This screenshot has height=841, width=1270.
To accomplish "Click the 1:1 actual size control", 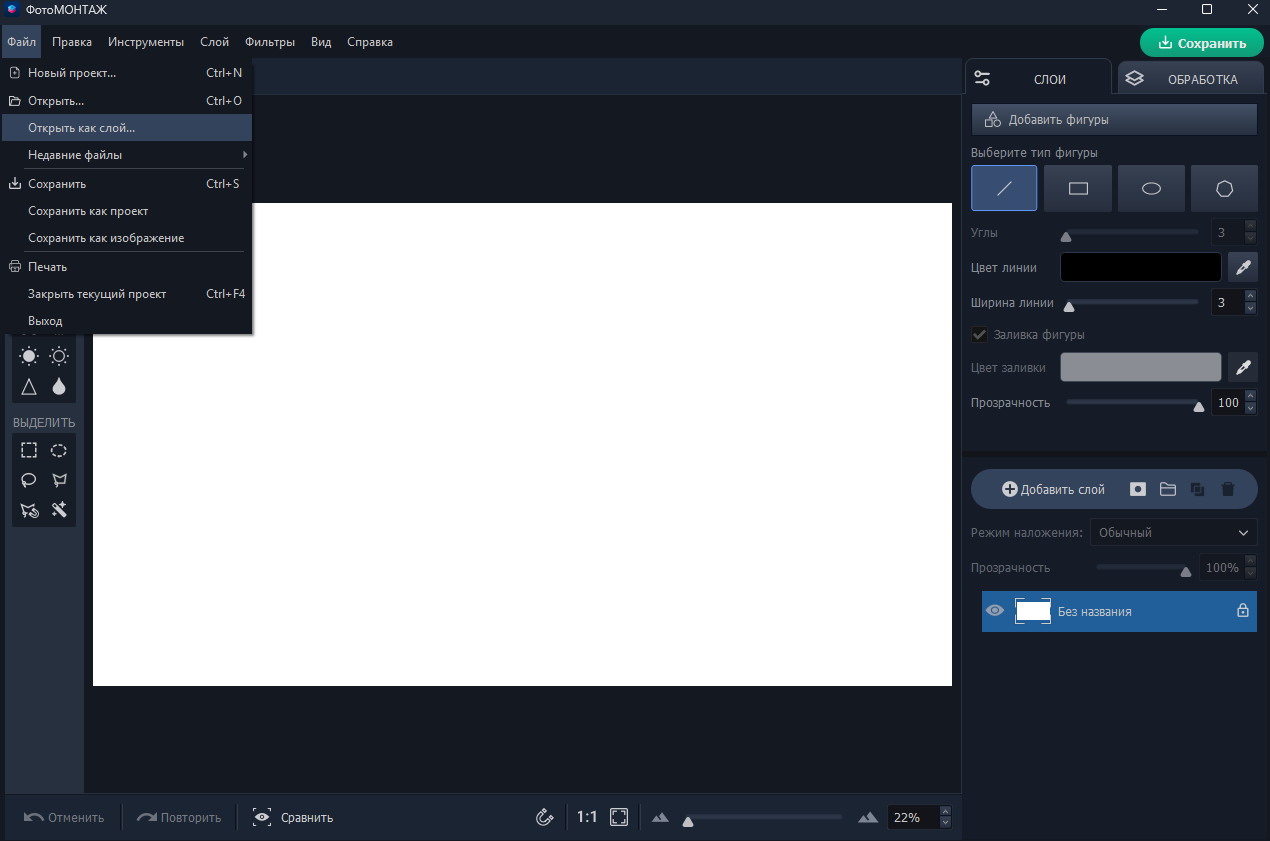I will tap(587, 817).
